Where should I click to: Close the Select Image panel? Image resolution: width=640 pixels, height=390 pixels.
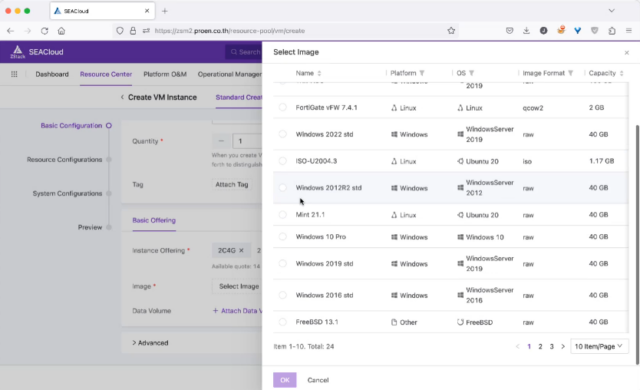pos(627,53)
